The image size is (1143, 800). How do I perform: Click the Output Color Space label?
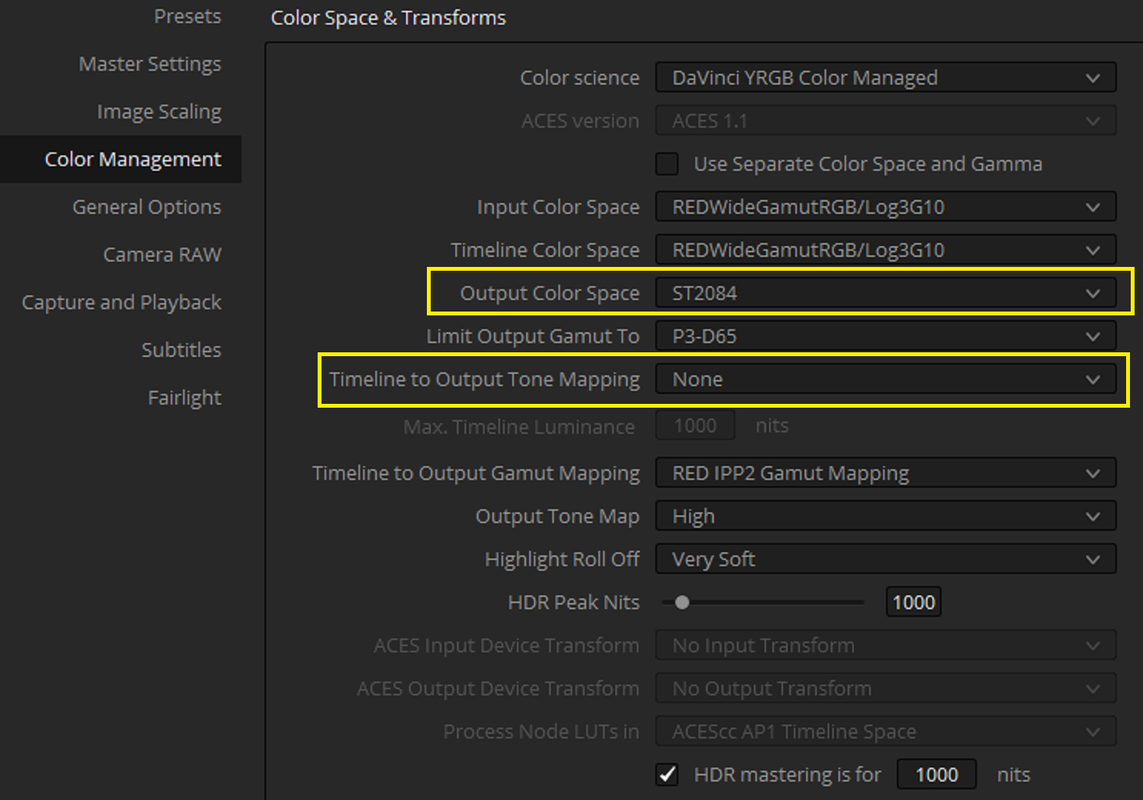point(550,293)
